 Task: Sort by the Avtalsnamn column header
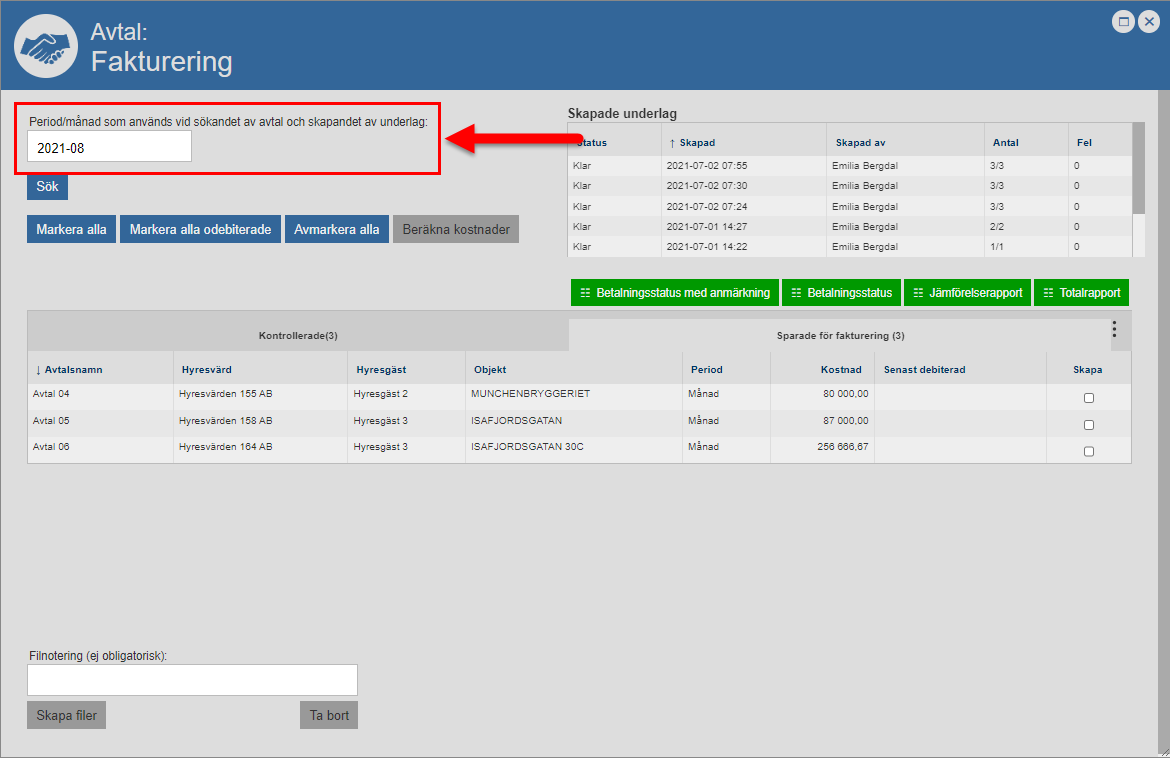(x=71, y=370)
